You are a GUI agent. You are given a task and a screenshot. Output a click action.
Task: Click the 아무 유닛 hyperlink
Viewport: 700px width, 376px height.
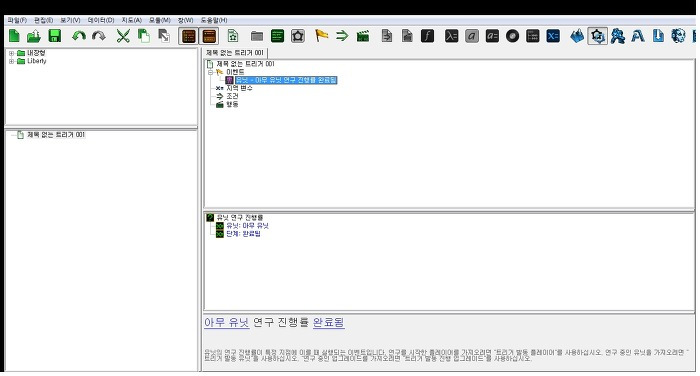pos(226,322)
